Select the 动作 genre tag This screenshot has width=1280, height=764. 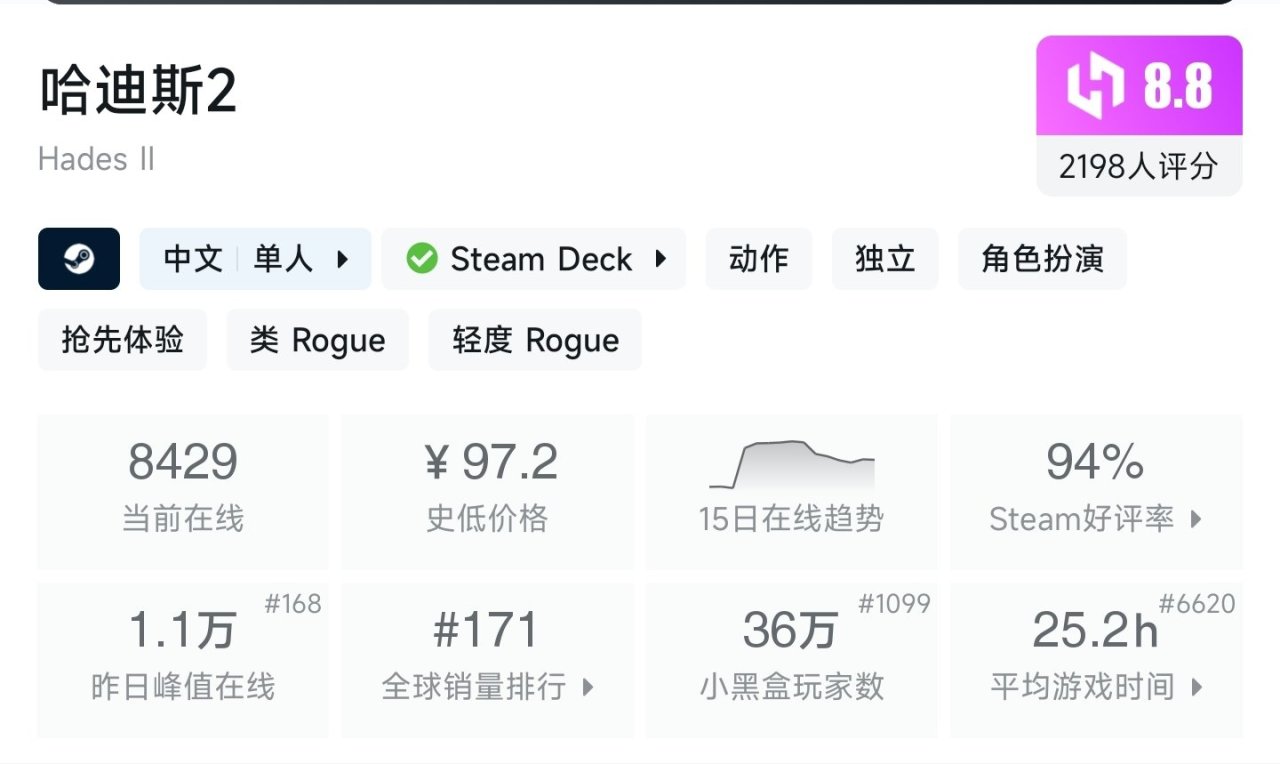(758, 259)
